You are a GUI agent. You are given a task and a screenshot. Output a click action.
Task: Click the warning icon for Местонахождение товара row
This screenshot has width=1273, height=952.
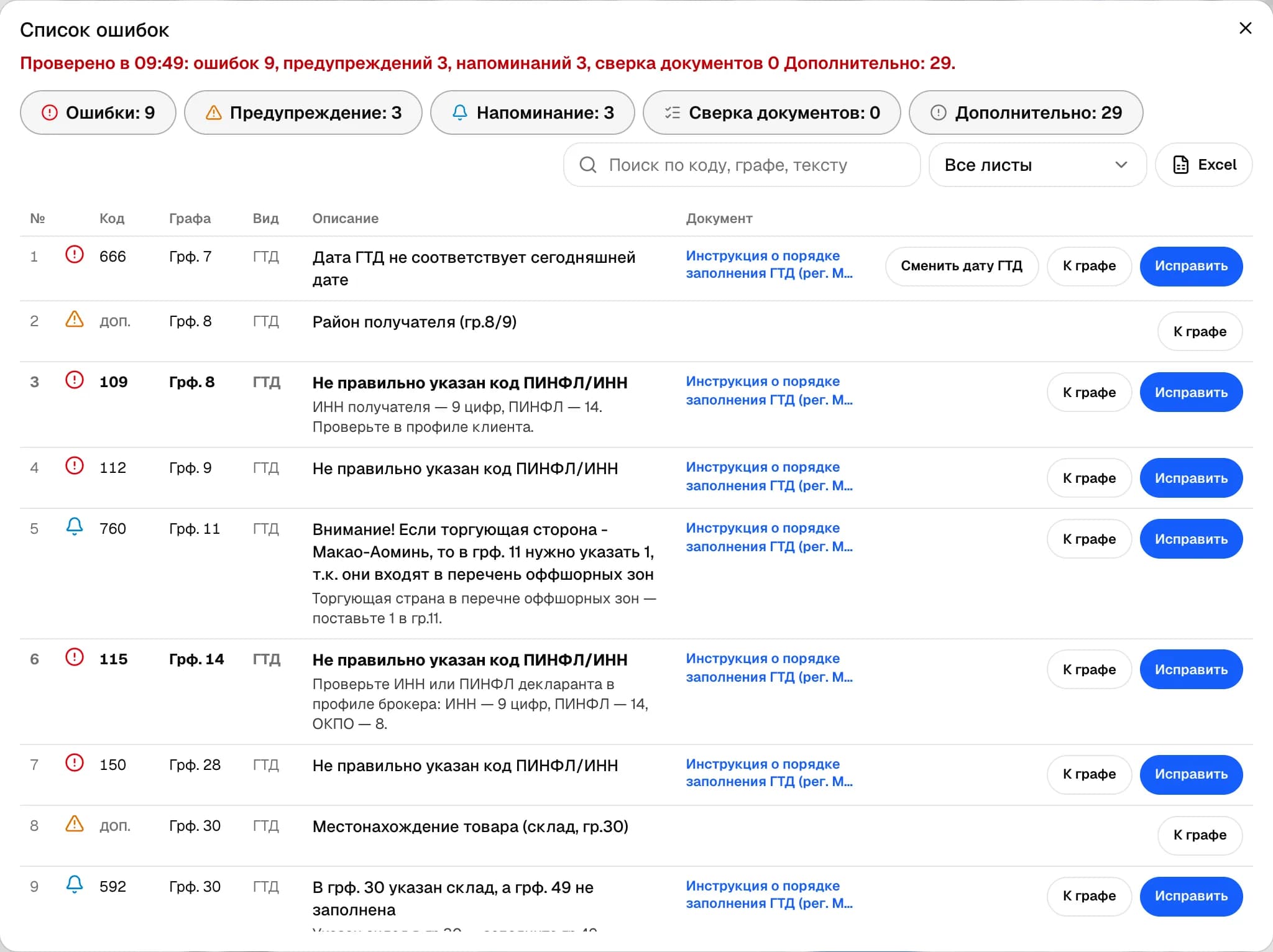(x=75, y=824)
